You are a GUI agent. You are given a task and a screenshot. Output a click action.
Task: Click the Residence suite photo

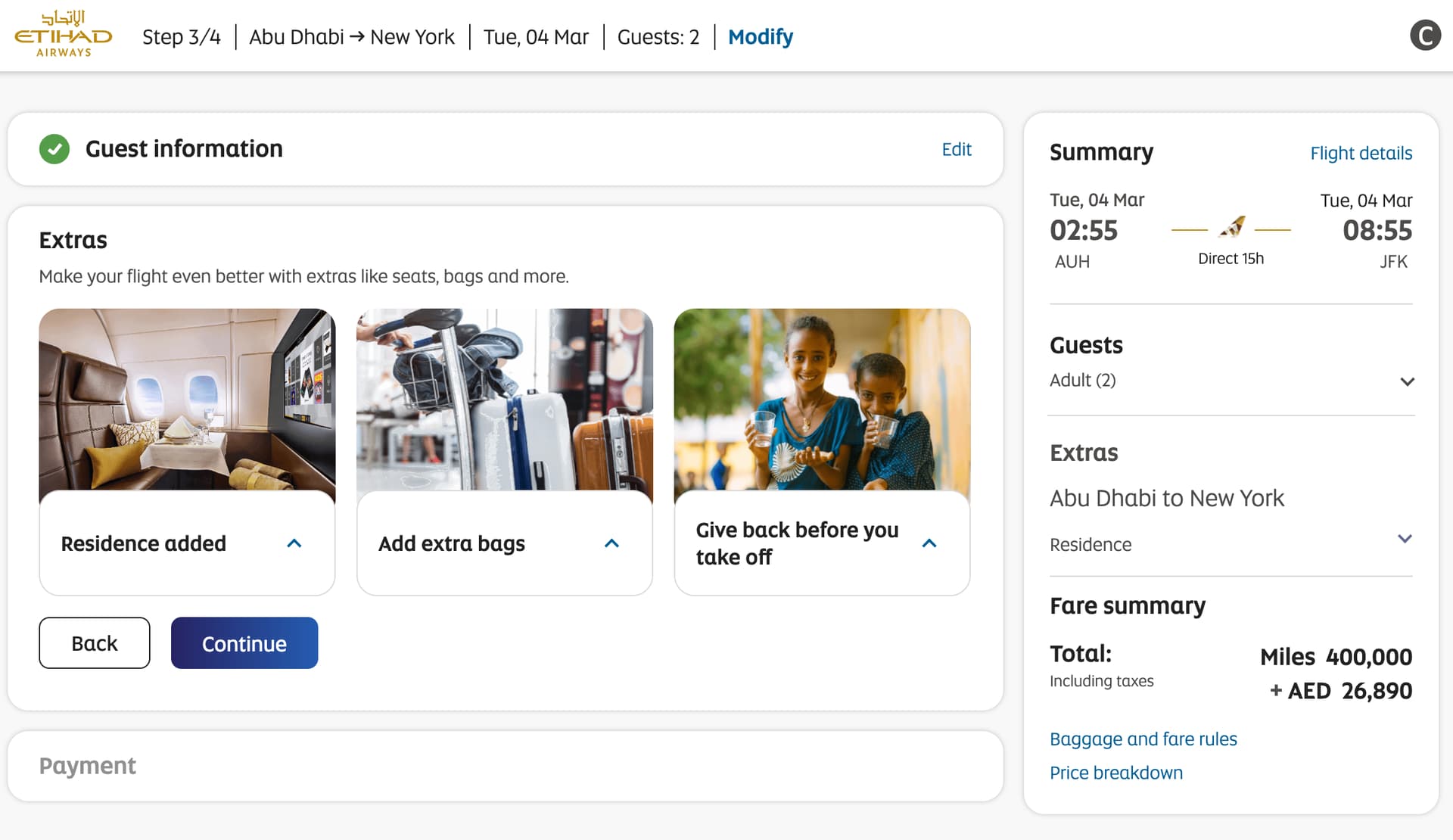pyautogui.click(x=187, y=399)
